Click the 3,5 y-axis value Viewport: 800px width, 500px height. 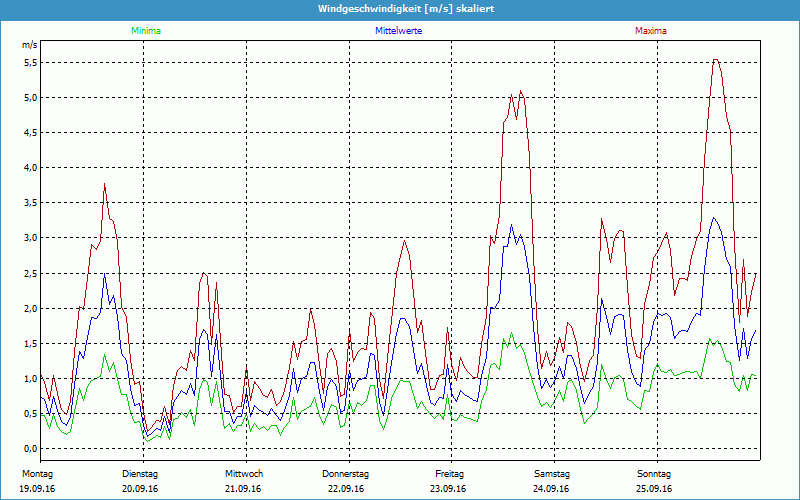(x=32, y=203)
